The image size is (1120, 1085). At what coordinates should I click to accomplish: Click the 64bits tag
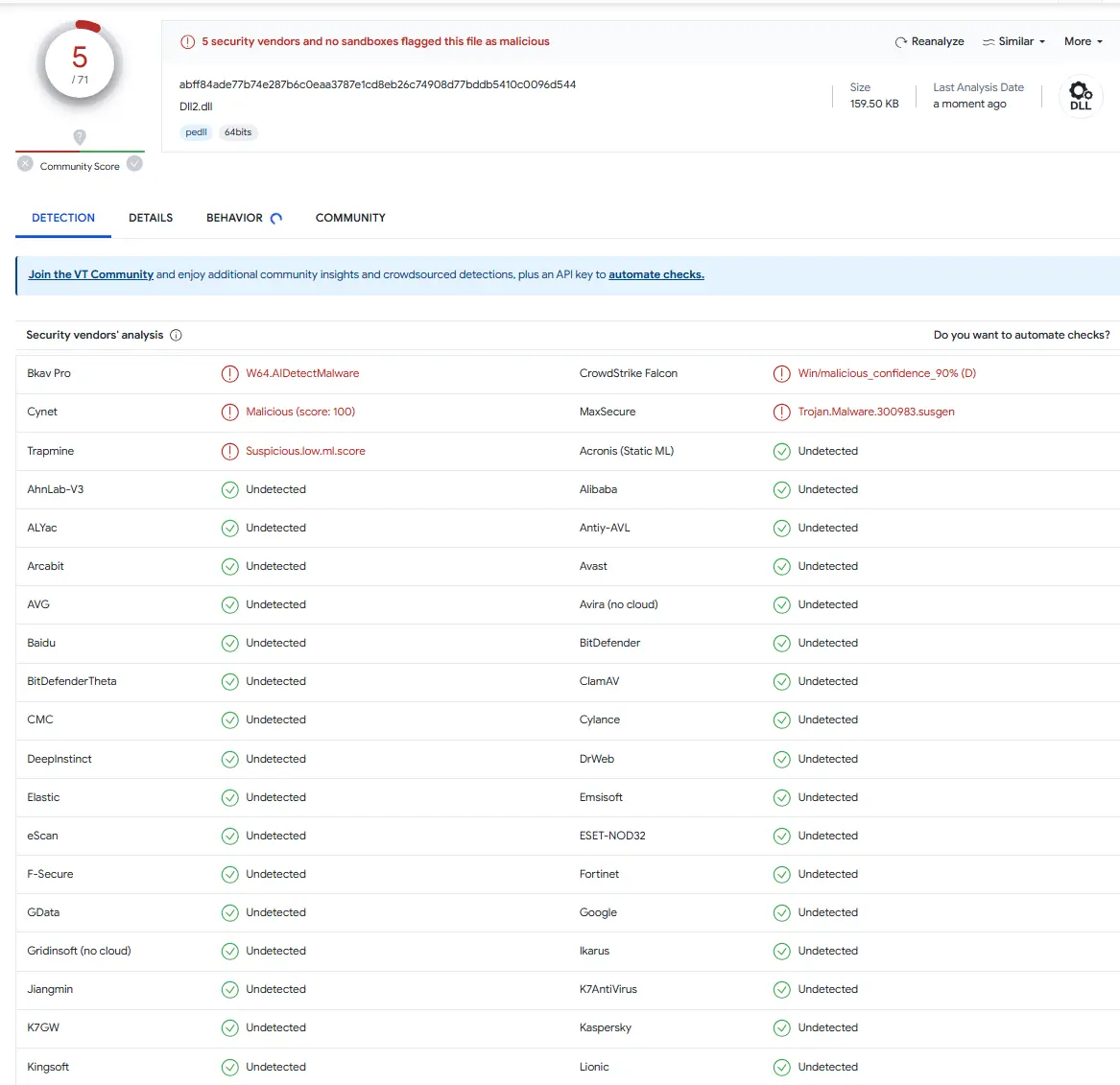click(x=238, y=132)
